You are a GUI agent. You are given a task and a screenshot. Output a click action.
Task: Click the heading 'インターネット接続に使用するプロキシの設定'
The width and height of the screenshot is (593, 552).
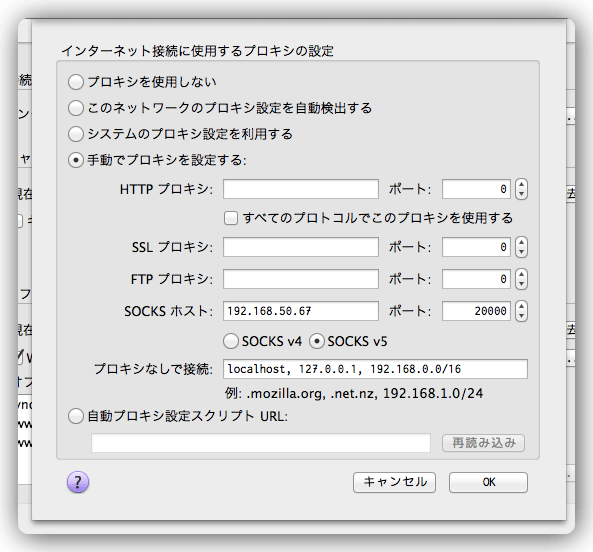coord(197,51)
